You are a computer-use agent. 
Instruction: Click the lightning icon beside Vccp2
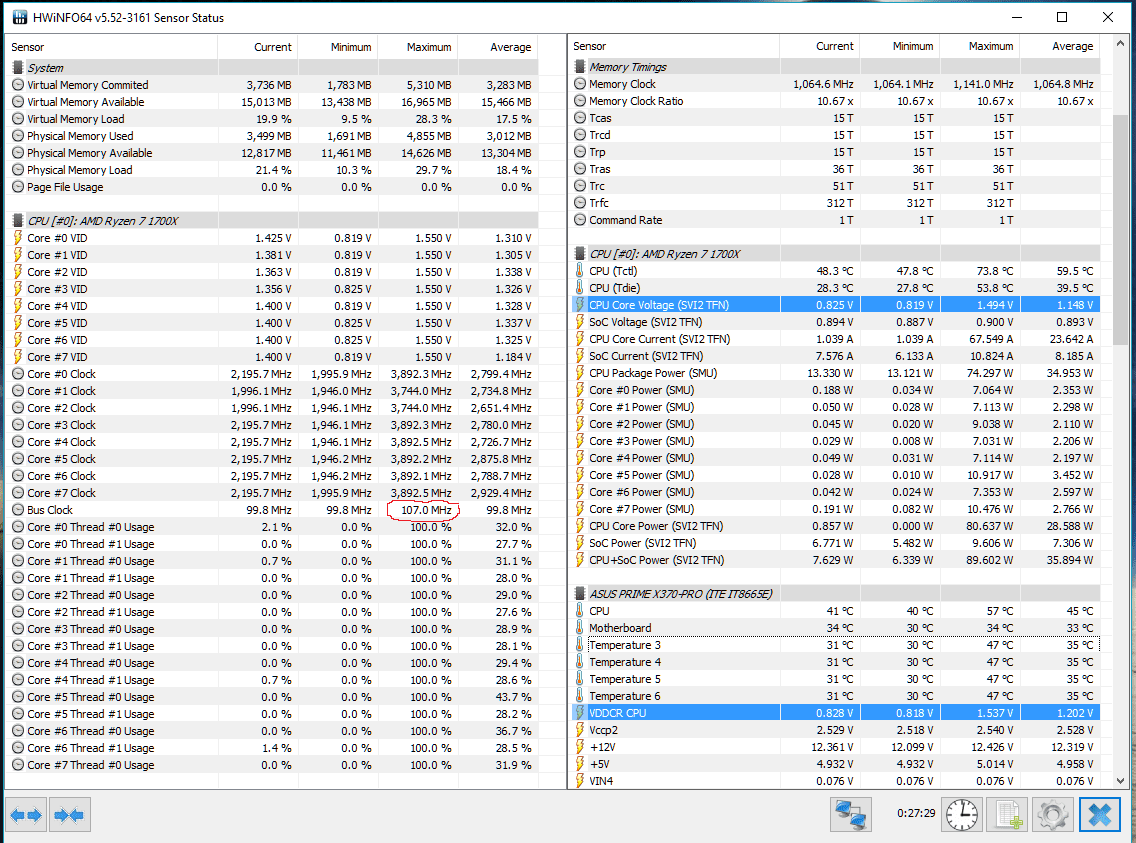(580, 730)
